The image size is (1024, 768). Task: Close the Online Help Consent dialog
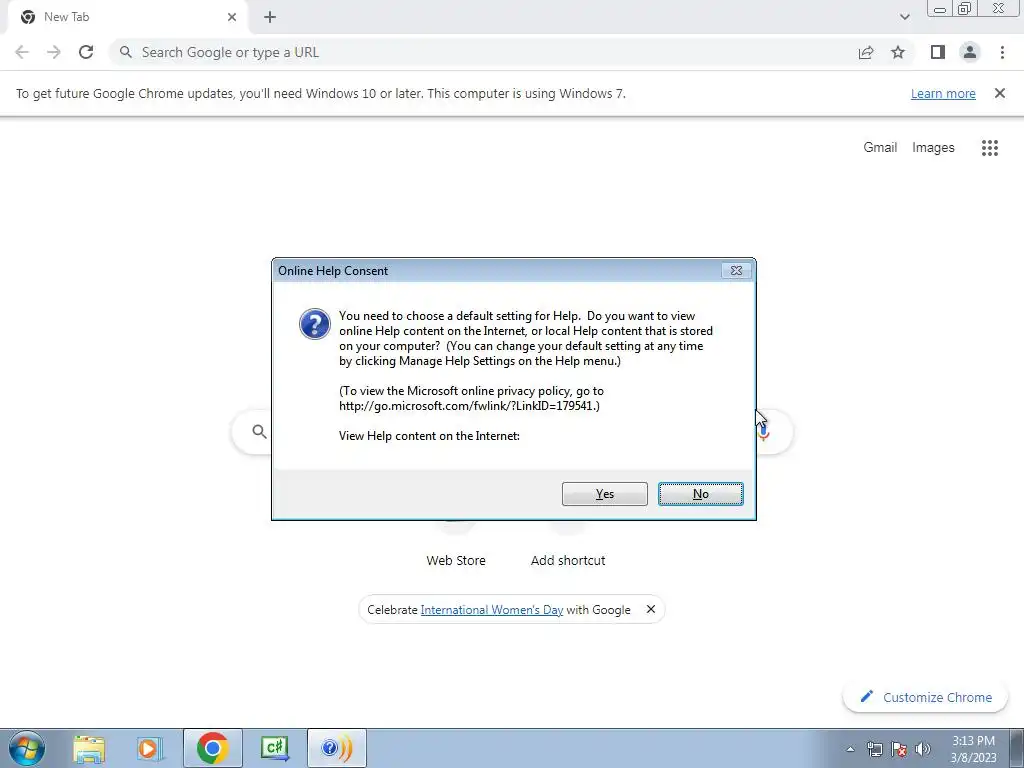(736, 270)
